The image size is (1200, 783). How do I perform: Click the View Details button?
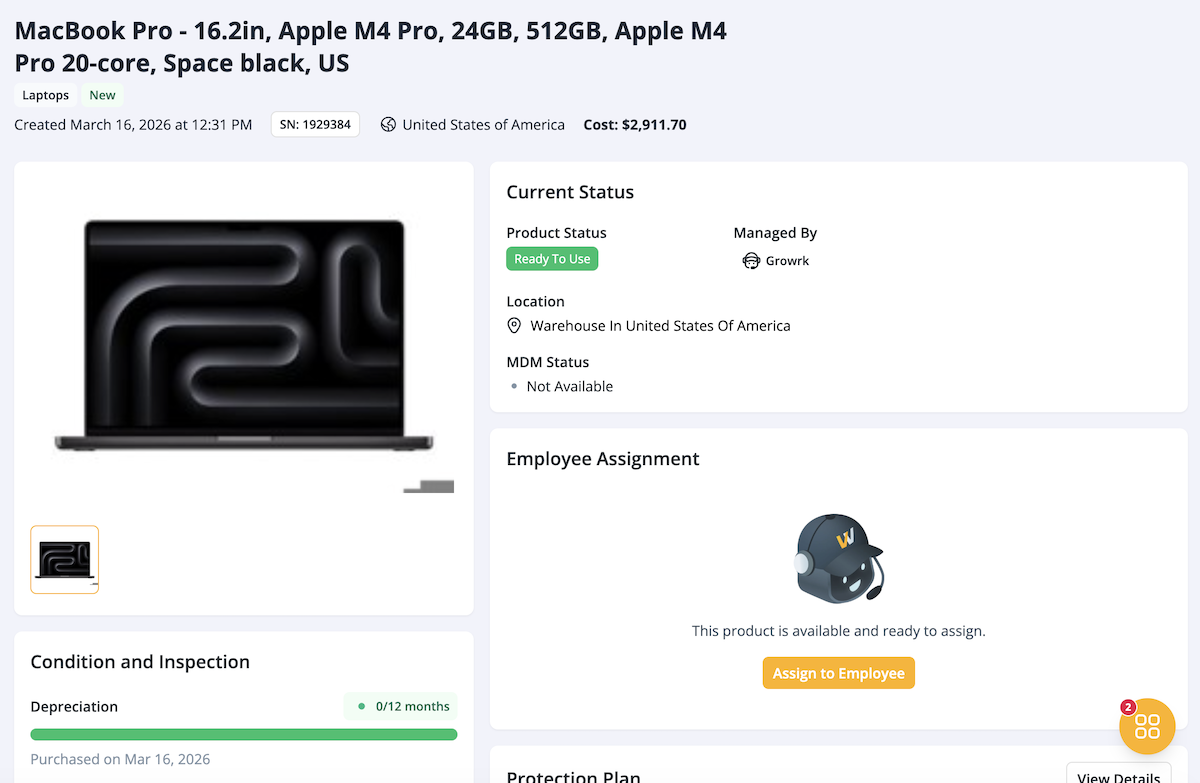tap(1119, 776)
